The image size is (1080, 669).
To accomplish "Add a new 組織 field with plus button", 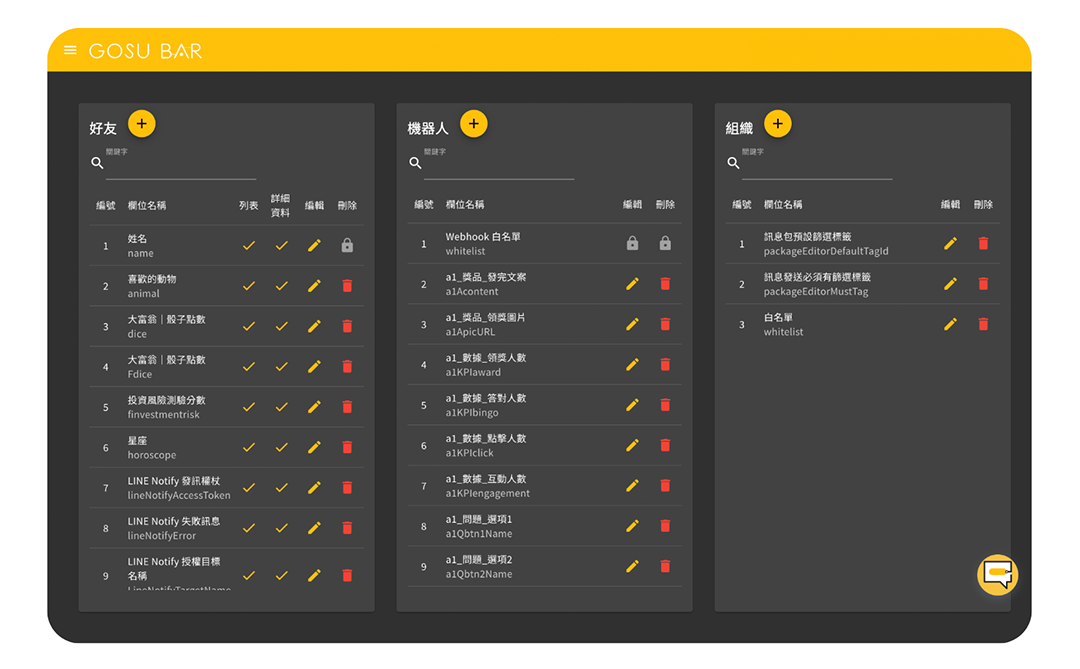I will [778, 124].
